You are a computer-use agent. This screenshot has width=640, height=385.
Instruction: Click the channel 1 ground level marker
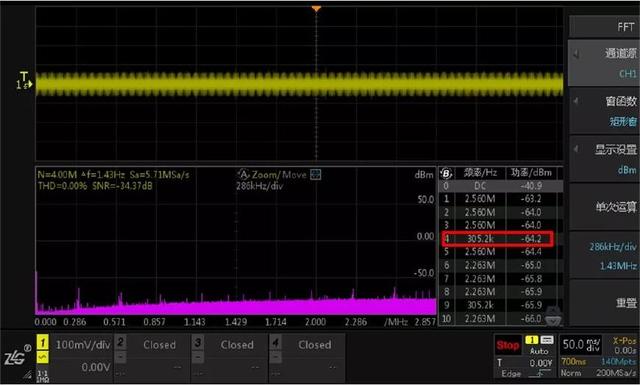[x=24, y=80]
